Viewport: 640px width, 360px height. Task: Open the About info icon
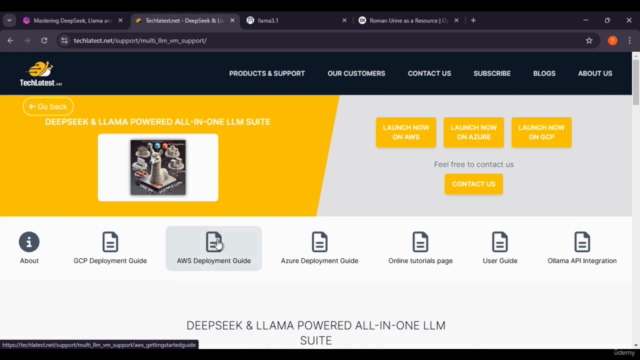pyautogui.click(x=29, y=242)
